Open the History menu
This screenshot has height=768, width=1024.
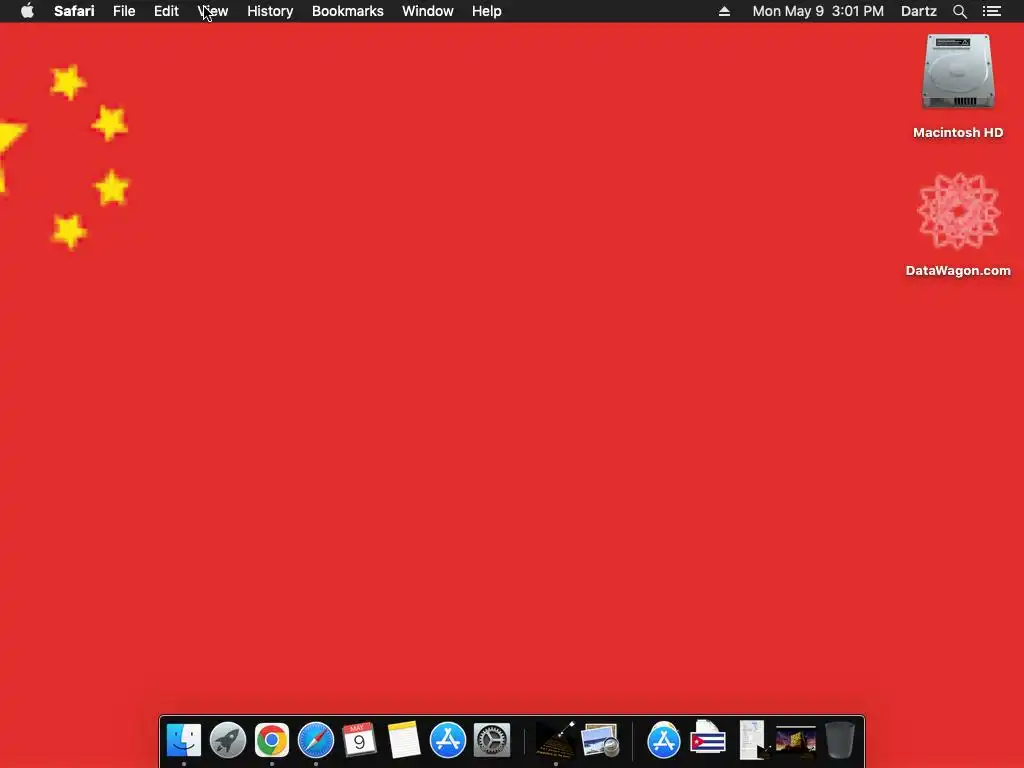coord(270,11)
